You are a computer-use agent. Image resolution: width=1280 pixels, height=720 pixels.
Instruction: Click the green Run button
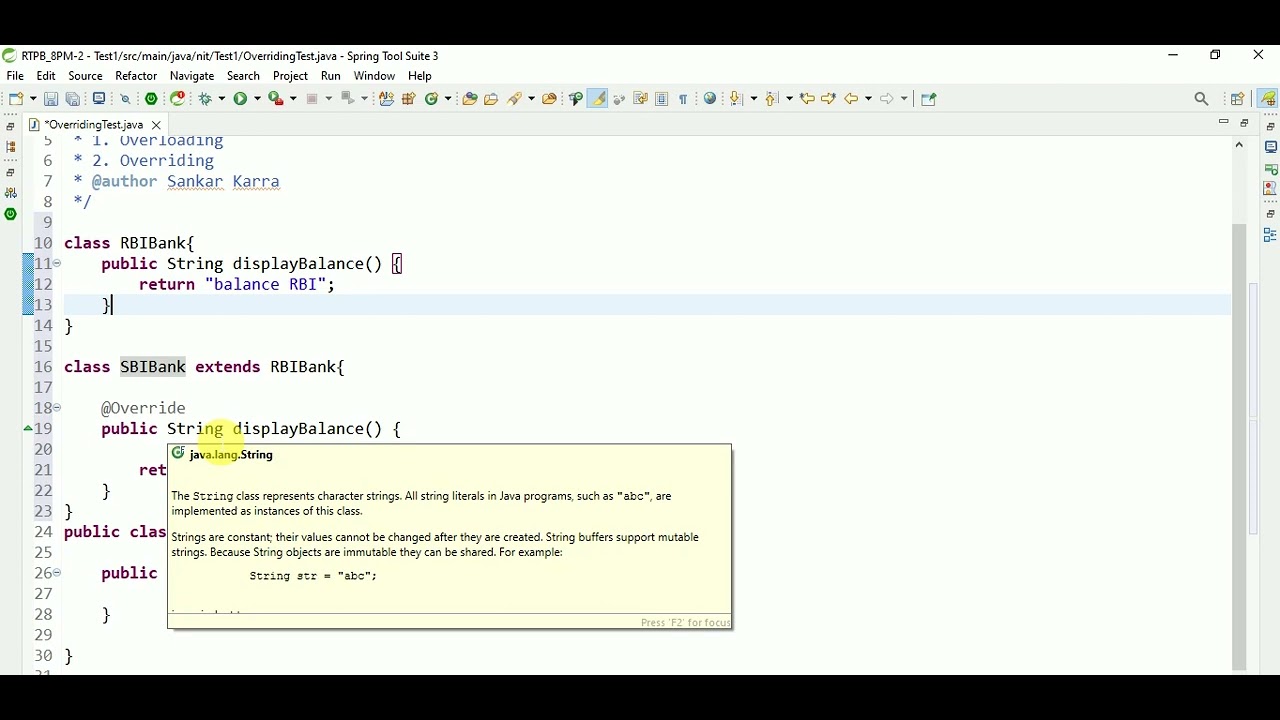click(x=240, y=99)
